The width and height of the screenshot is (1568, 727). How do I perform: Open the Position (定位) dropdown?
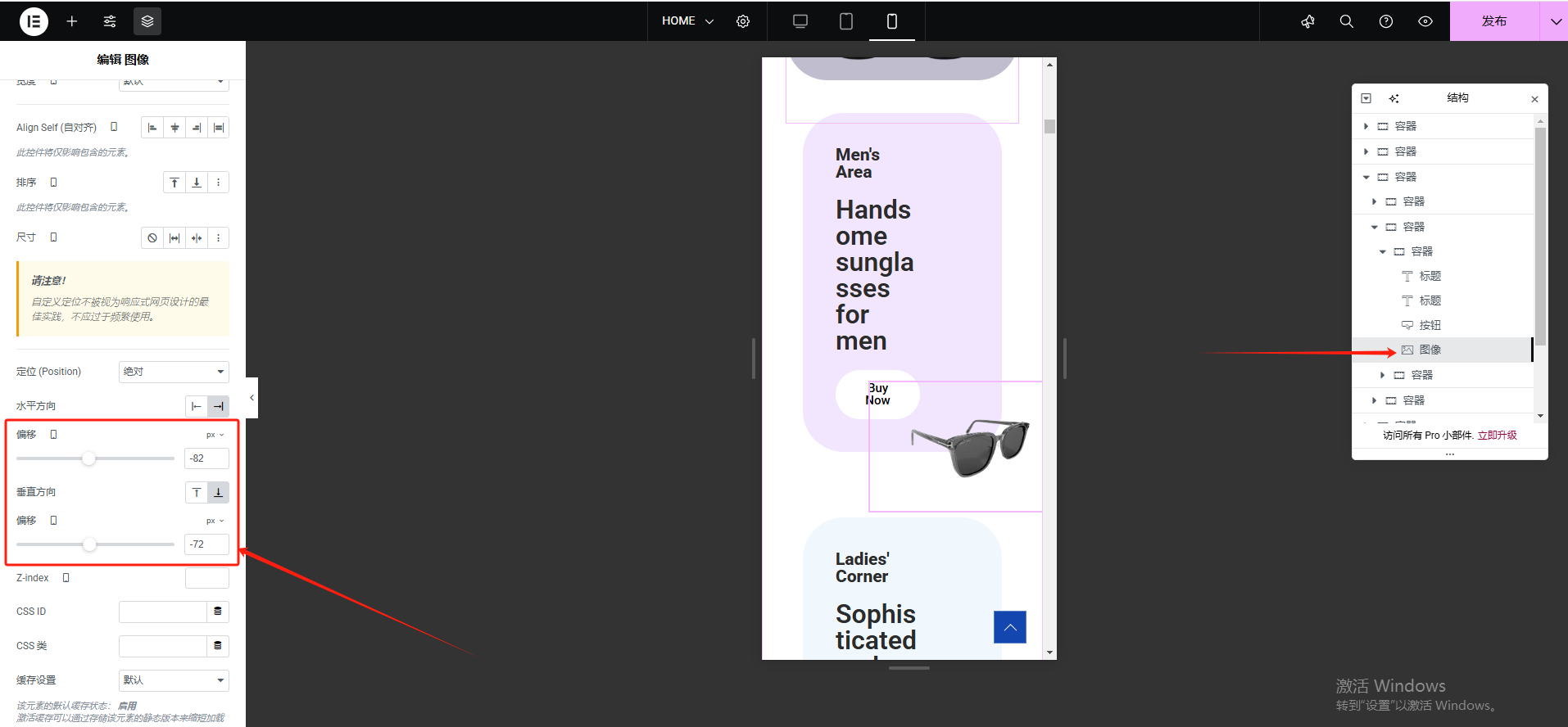pos(174,372)
